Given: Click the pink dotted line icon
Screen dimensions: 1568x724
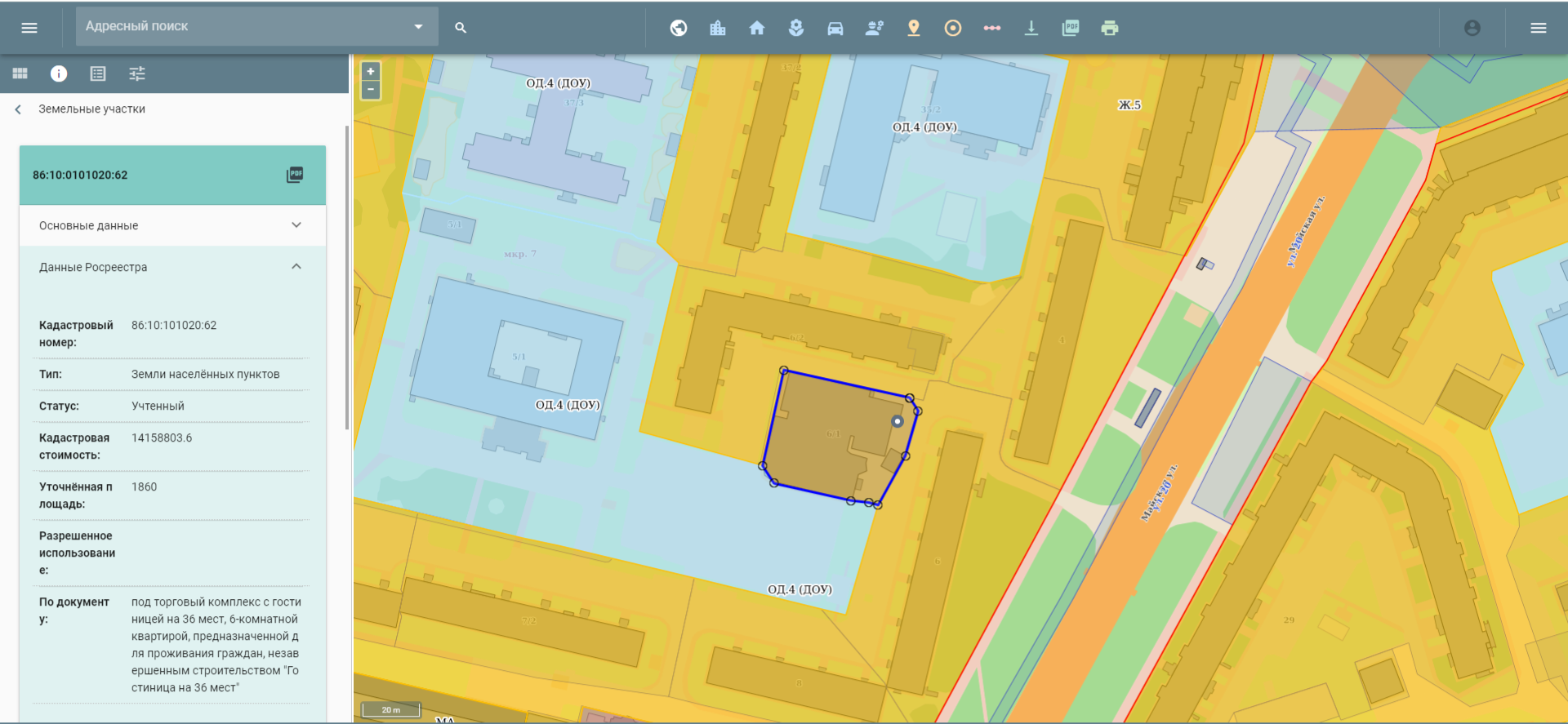Looking at the screenshot, I should 992,28.
